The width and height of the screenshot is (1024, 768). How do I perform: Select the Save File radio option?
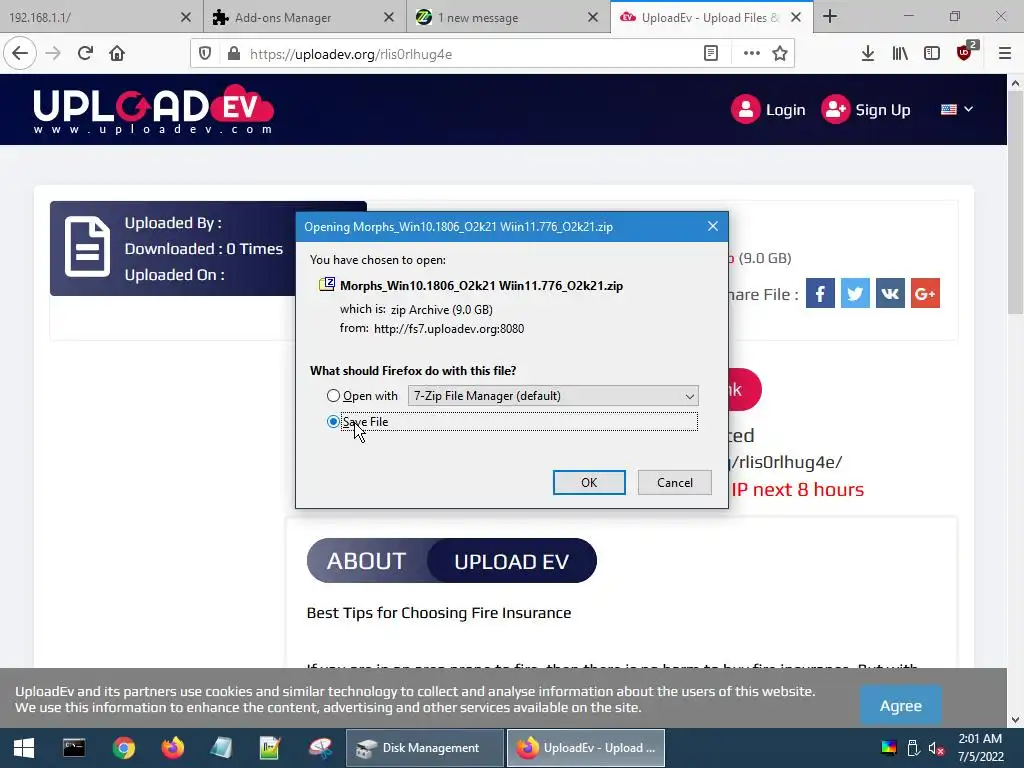point(333,422)
